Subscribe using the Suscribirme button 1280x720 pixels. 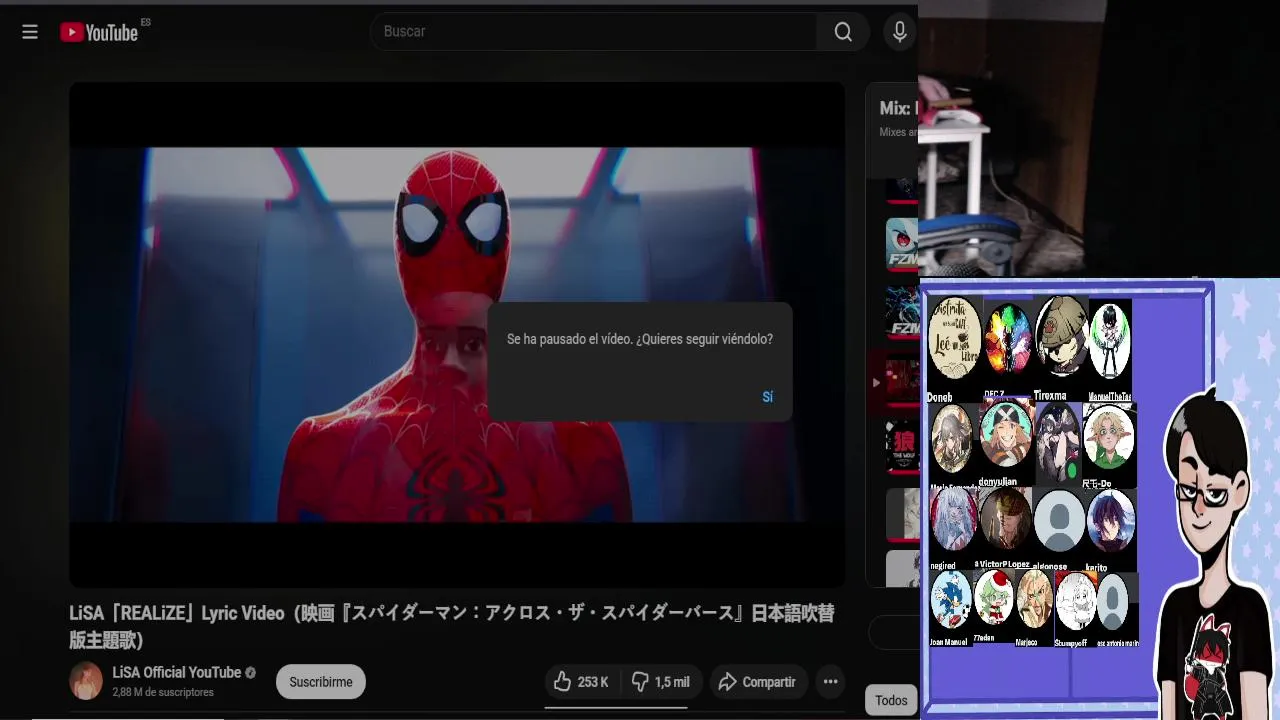[321, 682]
